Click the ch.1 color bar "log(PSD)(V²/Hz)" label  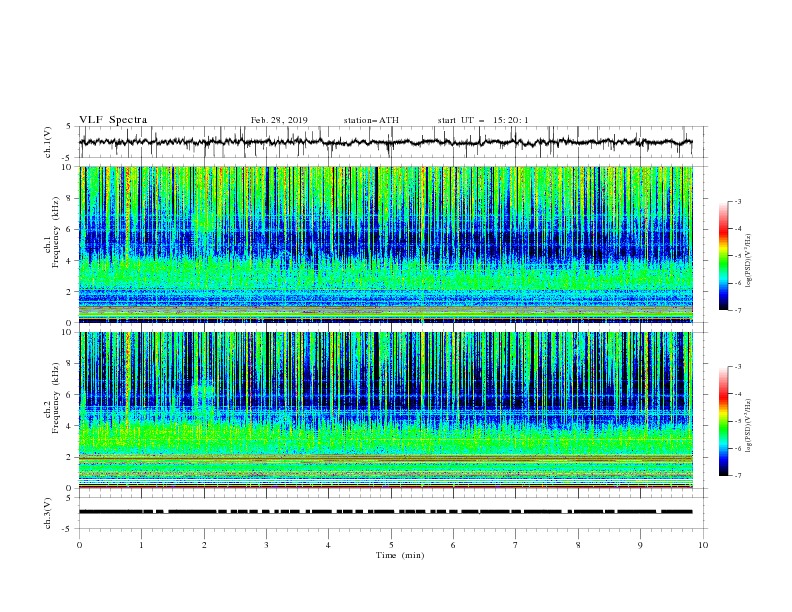(x=748, y=261)
